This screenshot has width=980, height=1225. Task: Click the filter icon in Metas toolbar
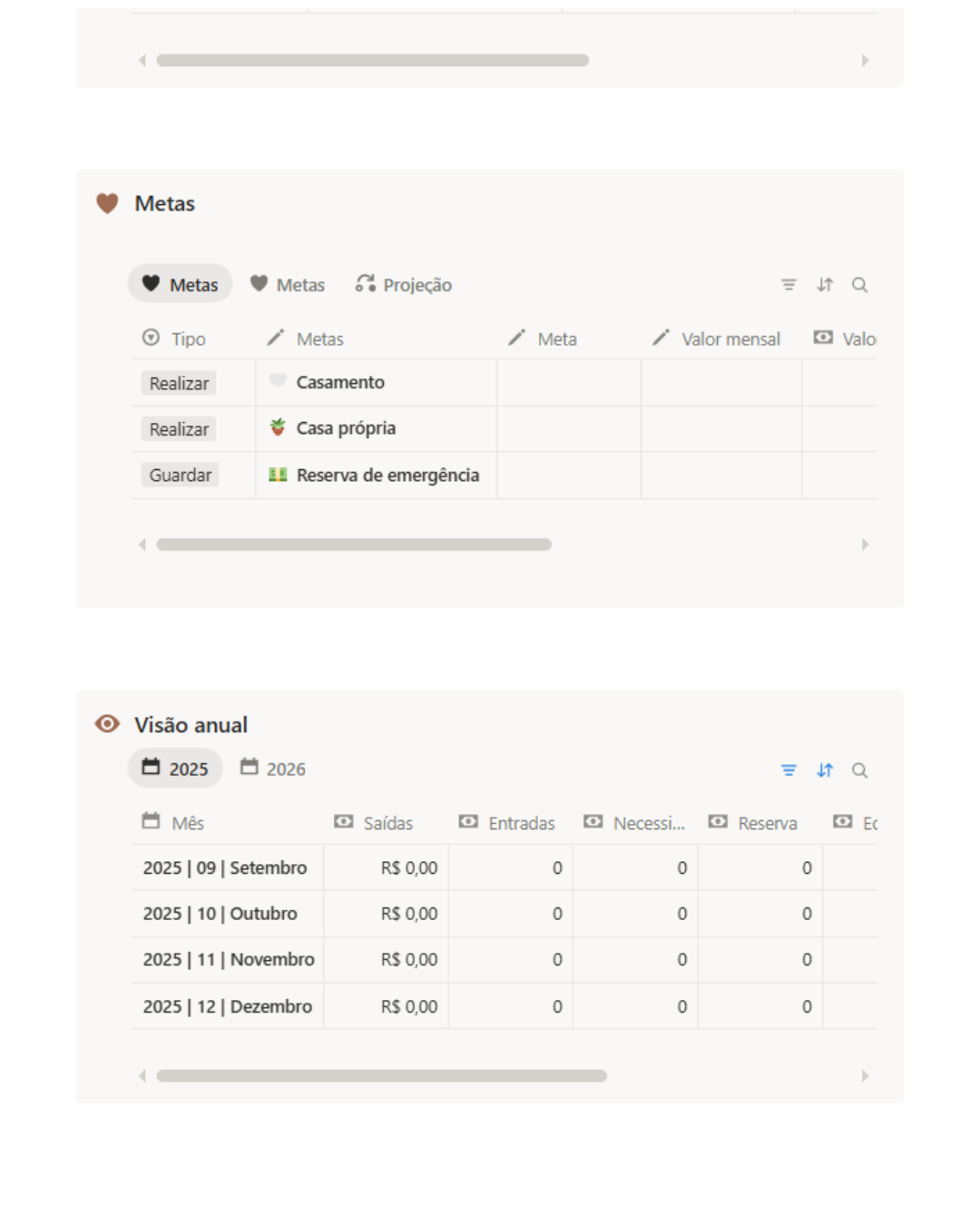[x=789, y=285]
